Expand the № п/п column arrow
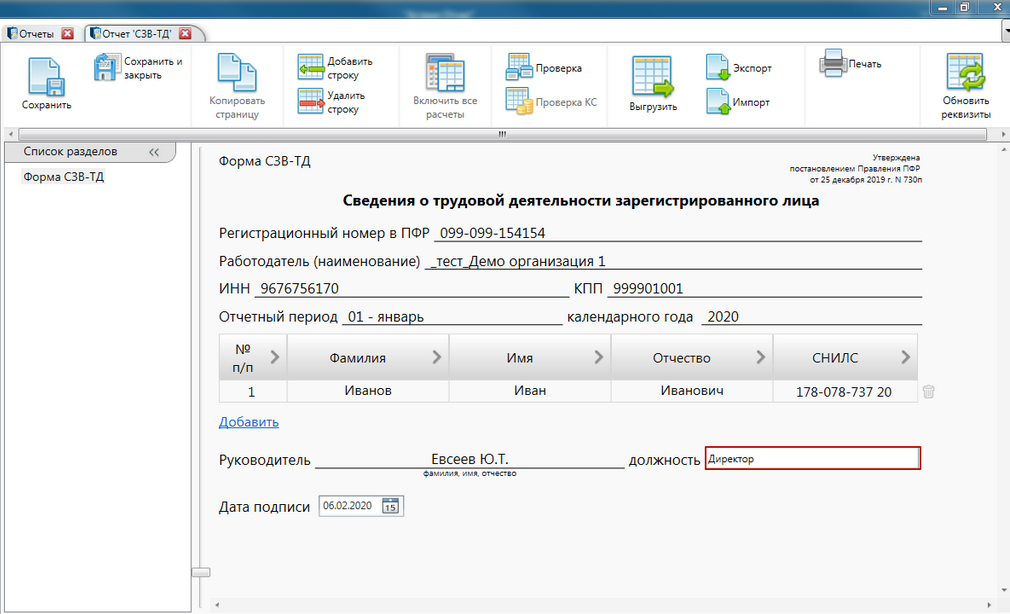 point(274,357)
